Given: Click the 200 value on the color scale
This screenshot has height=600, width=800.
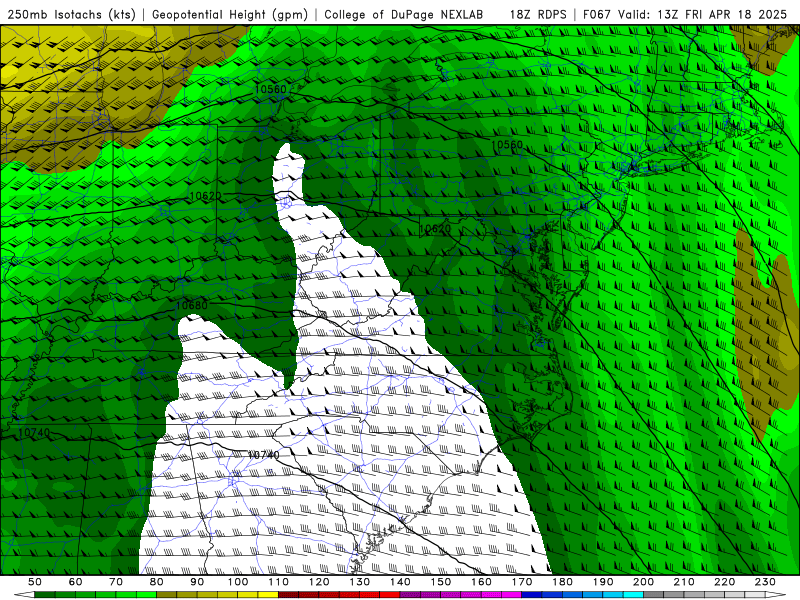Looking at the screenshot, I should (644, 582).
